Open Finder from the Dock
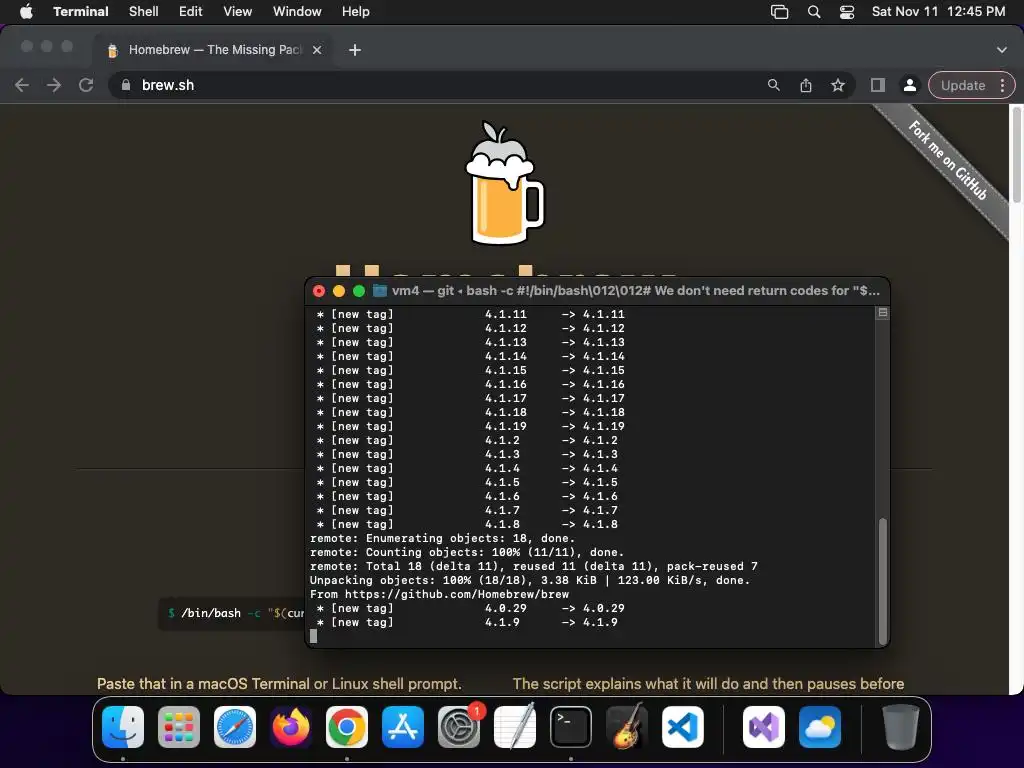Image resolution: width=1024 pixels, height=768 pixels. coord(123,727)
